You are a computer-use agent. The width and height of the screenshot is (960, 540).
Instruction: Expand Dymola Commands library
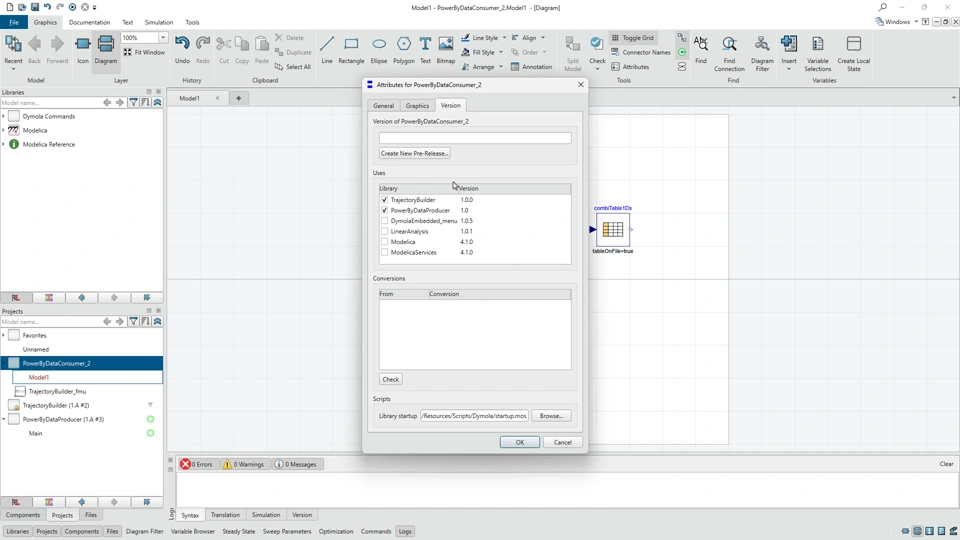point(4,116)
